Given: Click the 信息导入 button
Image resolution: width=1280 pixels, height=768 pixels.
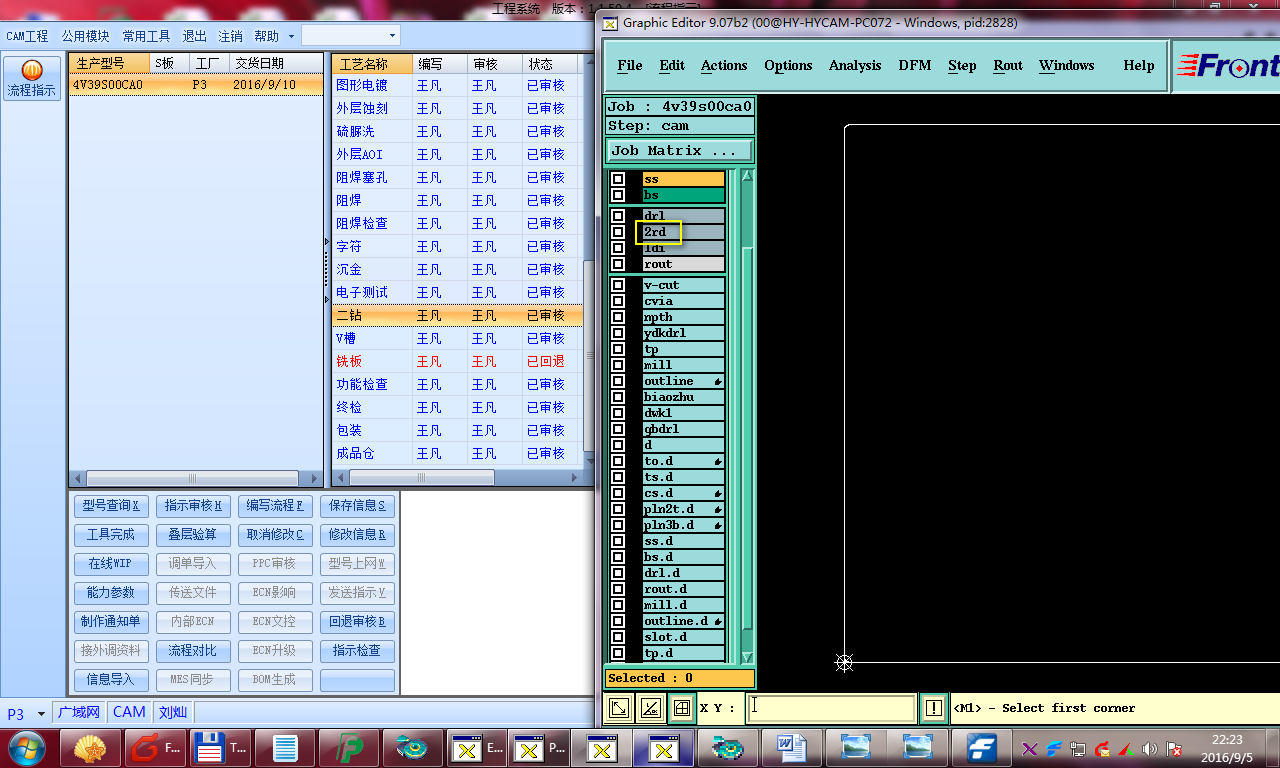Looking at the screenshot, I should point(111,679).
